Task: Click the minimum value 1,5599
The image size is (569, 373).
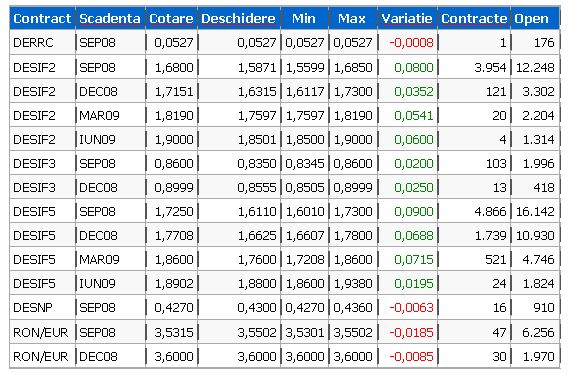Action: pyautogui.click(x=305, y=67)
